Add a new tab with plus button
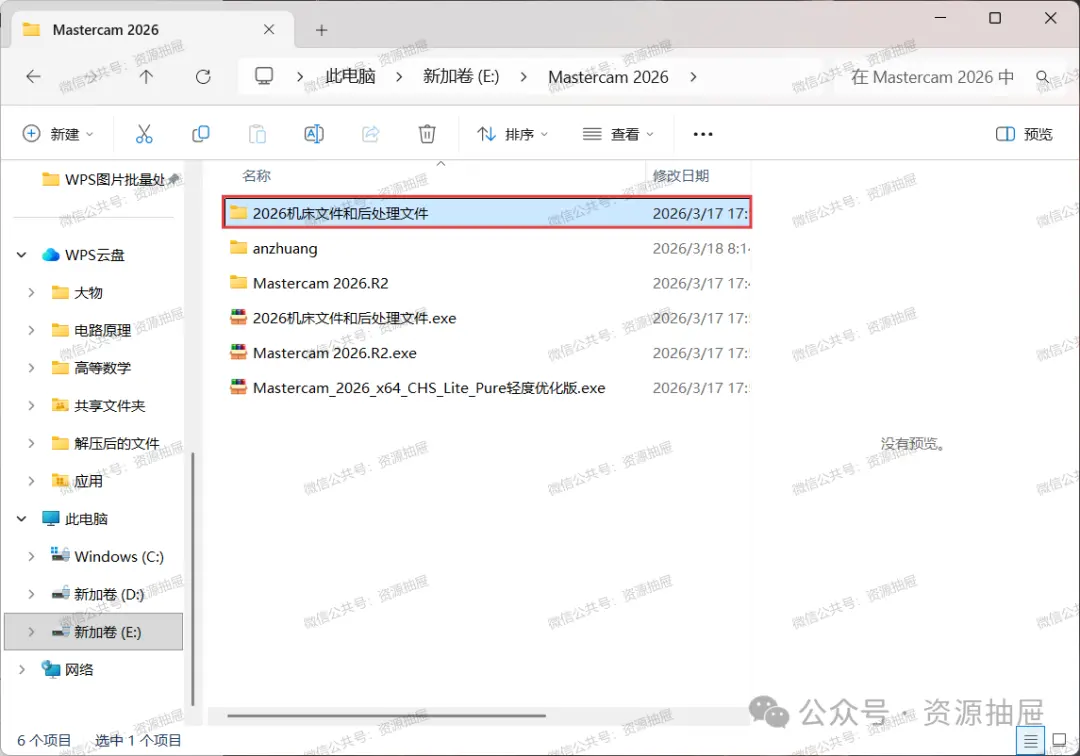 pyautogui.click(x=321, y=30)
